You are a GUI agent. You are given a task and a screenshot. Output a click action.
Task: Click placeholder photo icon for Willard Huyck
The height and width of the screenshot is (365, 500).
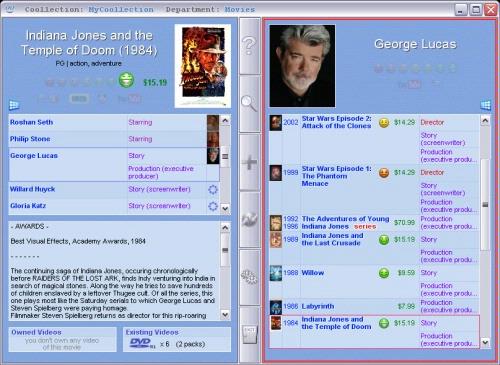(213, 189)
